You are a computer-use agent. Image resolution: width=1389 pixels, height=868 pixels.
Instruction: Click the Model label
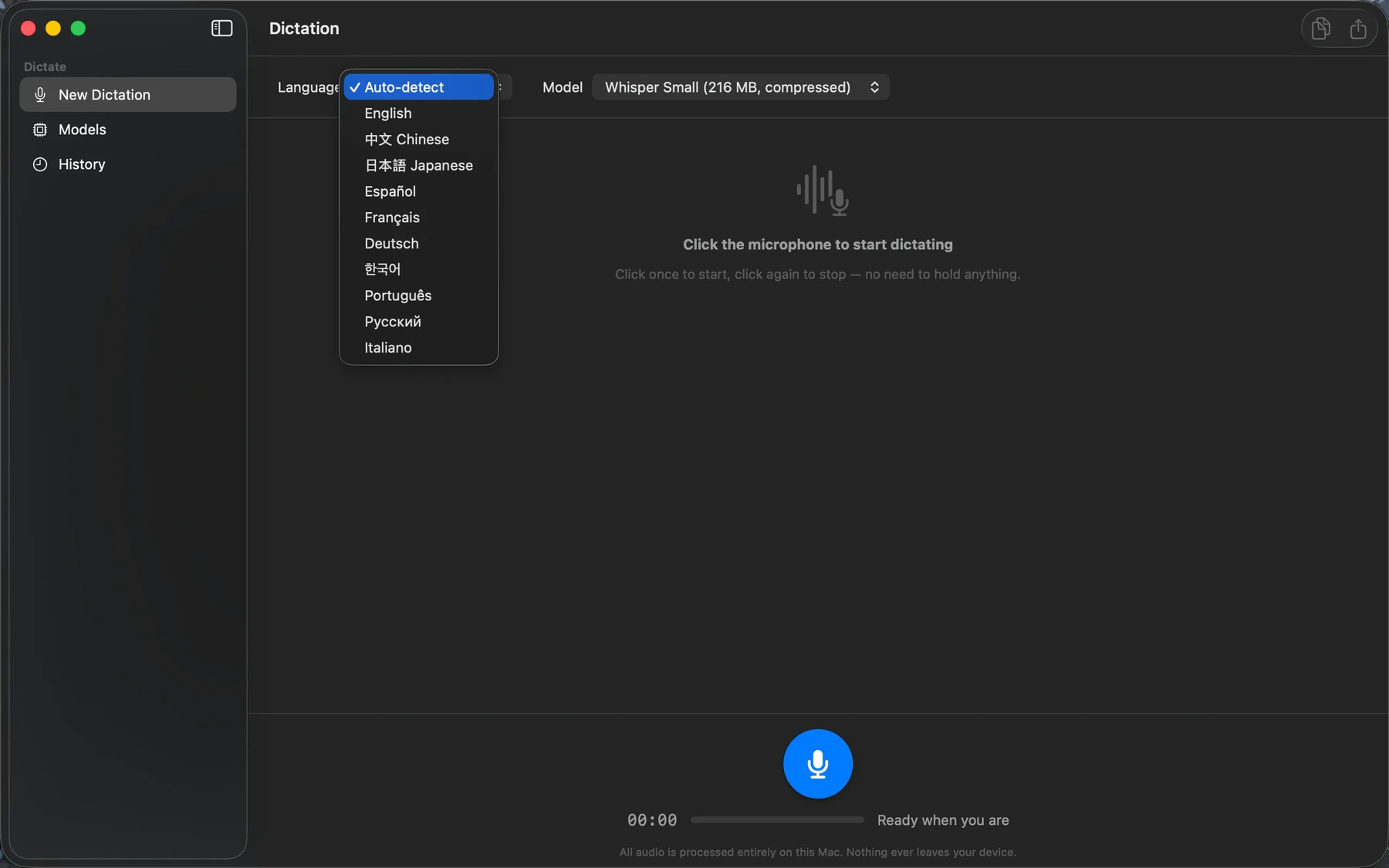click(x=563, y=87)
